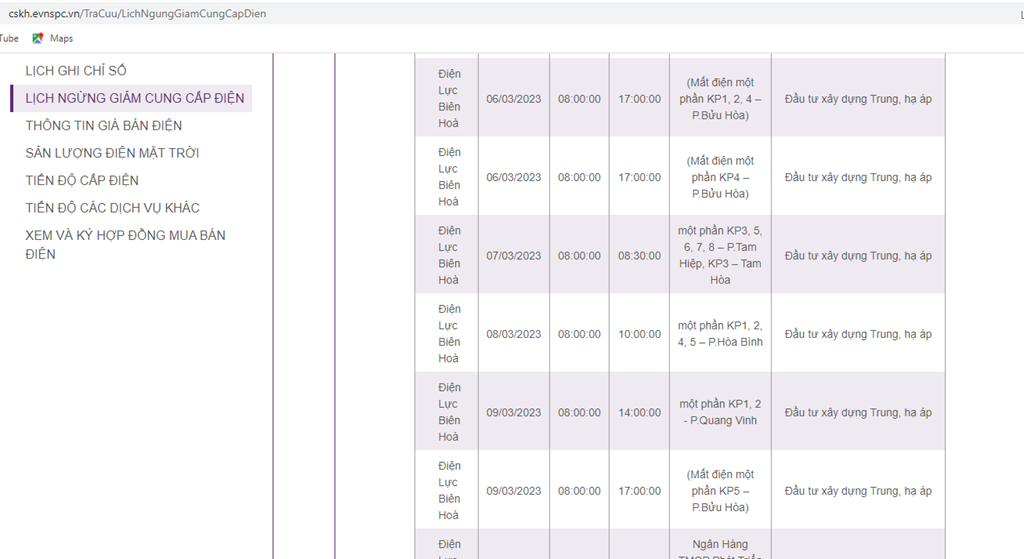Click the P.Quang Vinh area cell
The width and height of the screenshot is (1024, 559).
click(720, 412)
